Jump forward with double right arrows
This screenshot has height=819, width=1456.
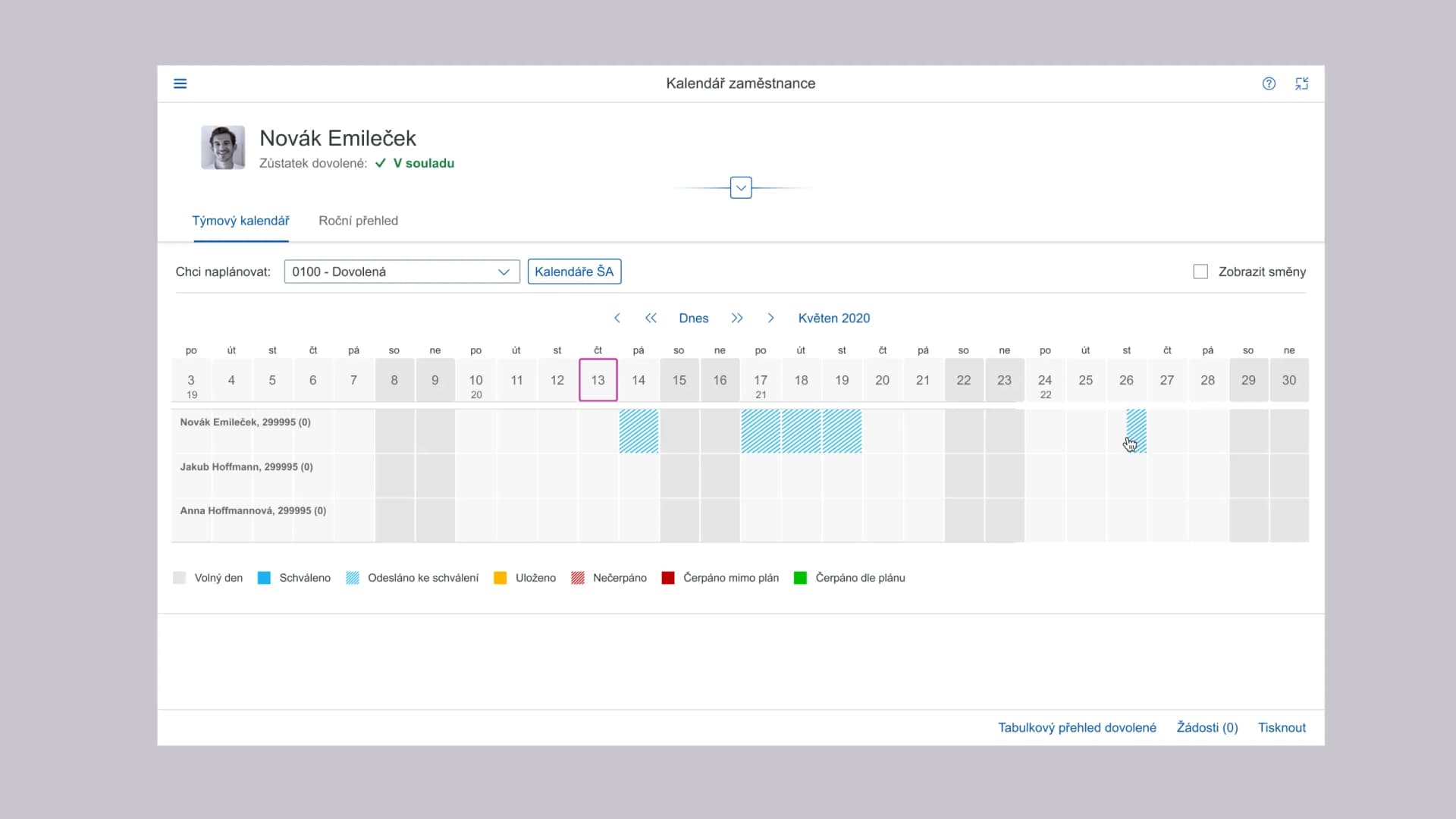[737, 318]
